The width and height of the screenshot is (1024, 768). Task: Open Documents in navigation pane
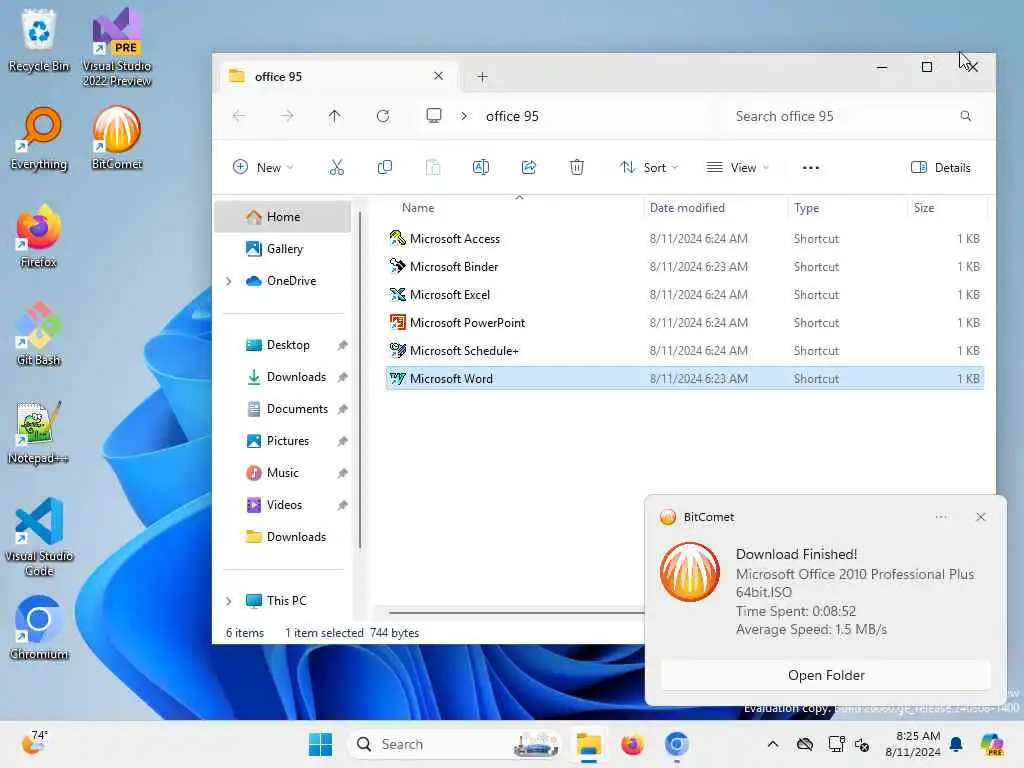point(282,409)
